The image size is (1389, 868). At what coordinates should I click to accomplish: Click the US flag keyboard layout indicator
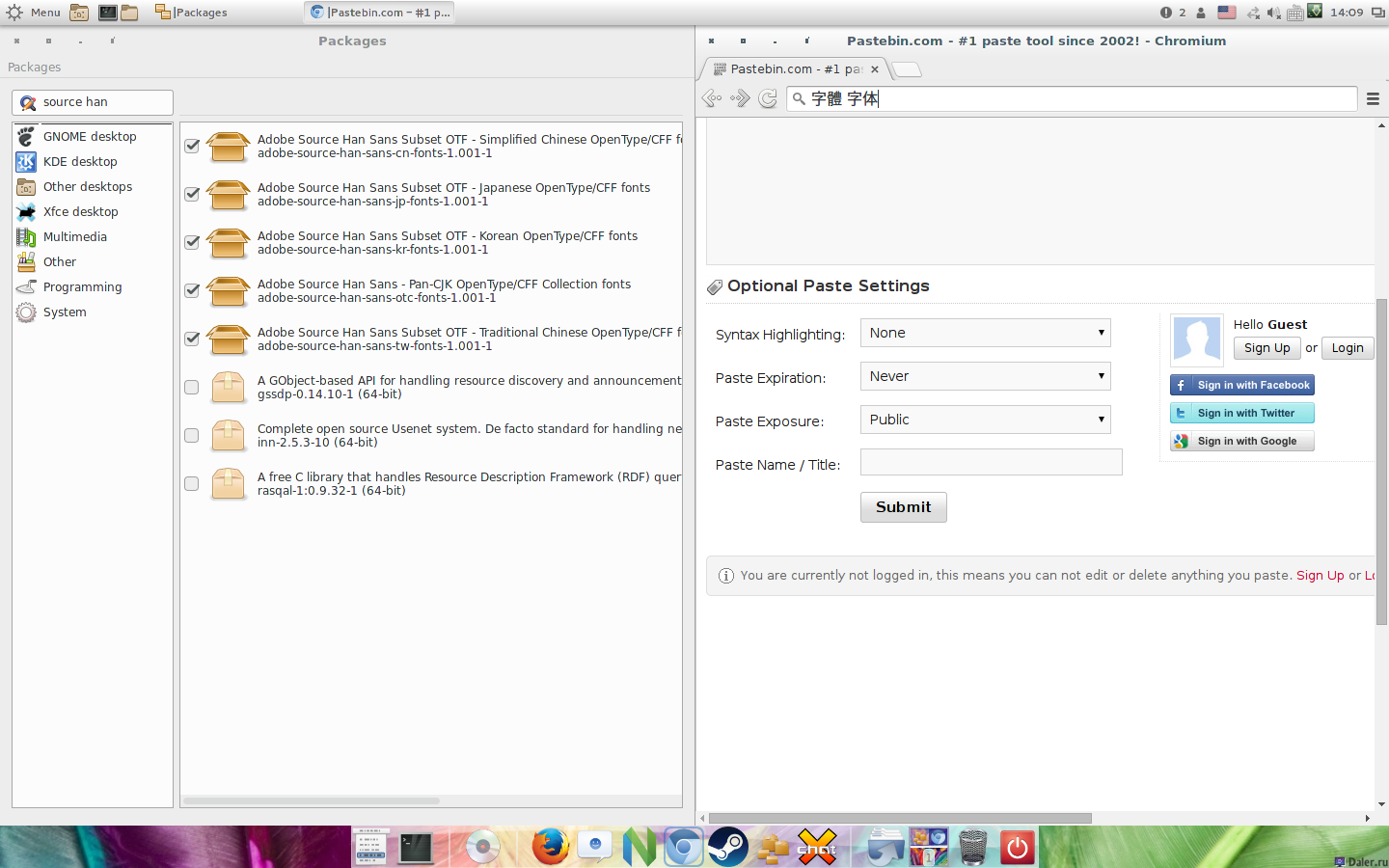coord(1227,13)
